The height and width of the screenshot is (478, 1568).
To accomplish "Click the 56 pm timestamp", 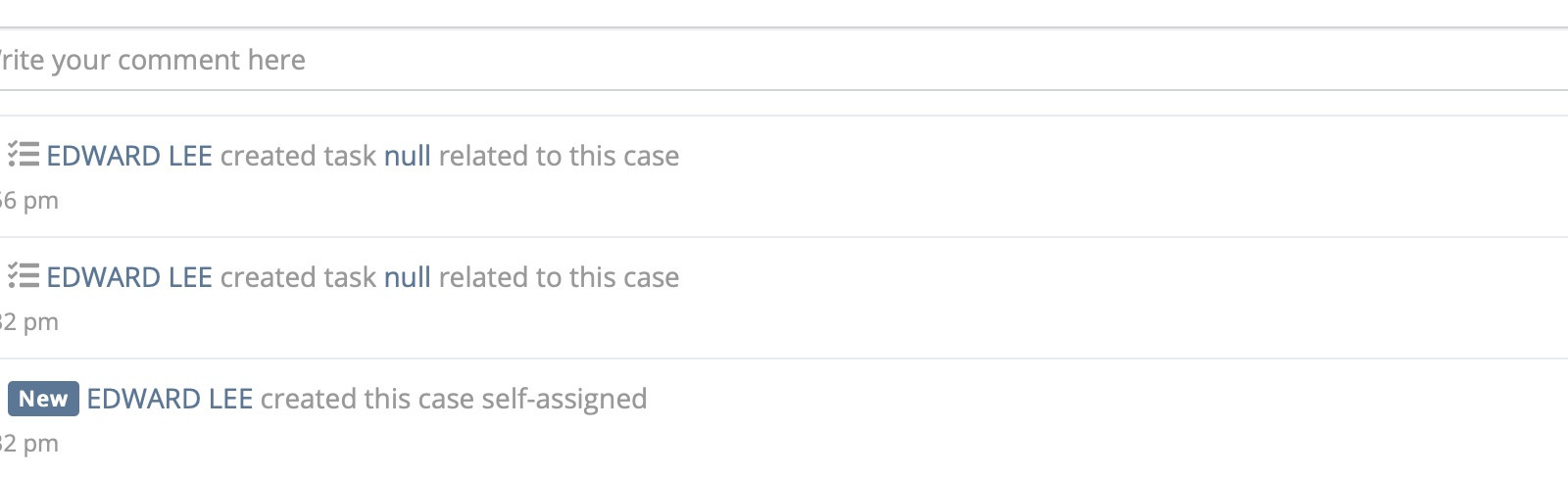I will pos(29,201).
